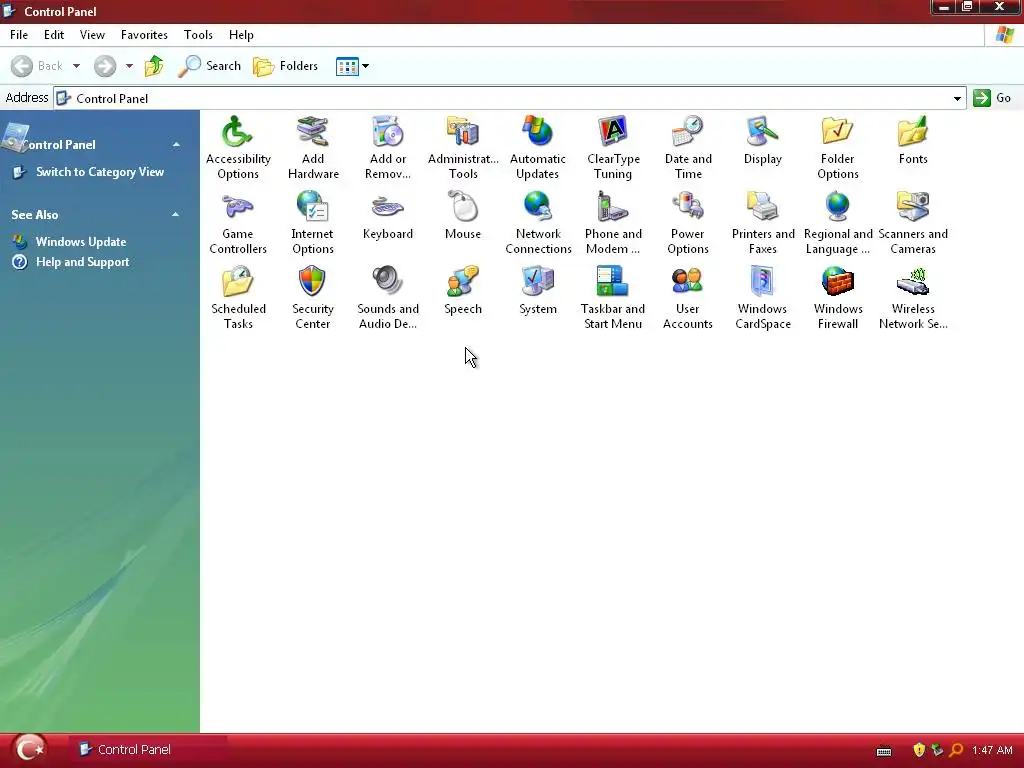Open Phone and Modem Options

point(613,223)
